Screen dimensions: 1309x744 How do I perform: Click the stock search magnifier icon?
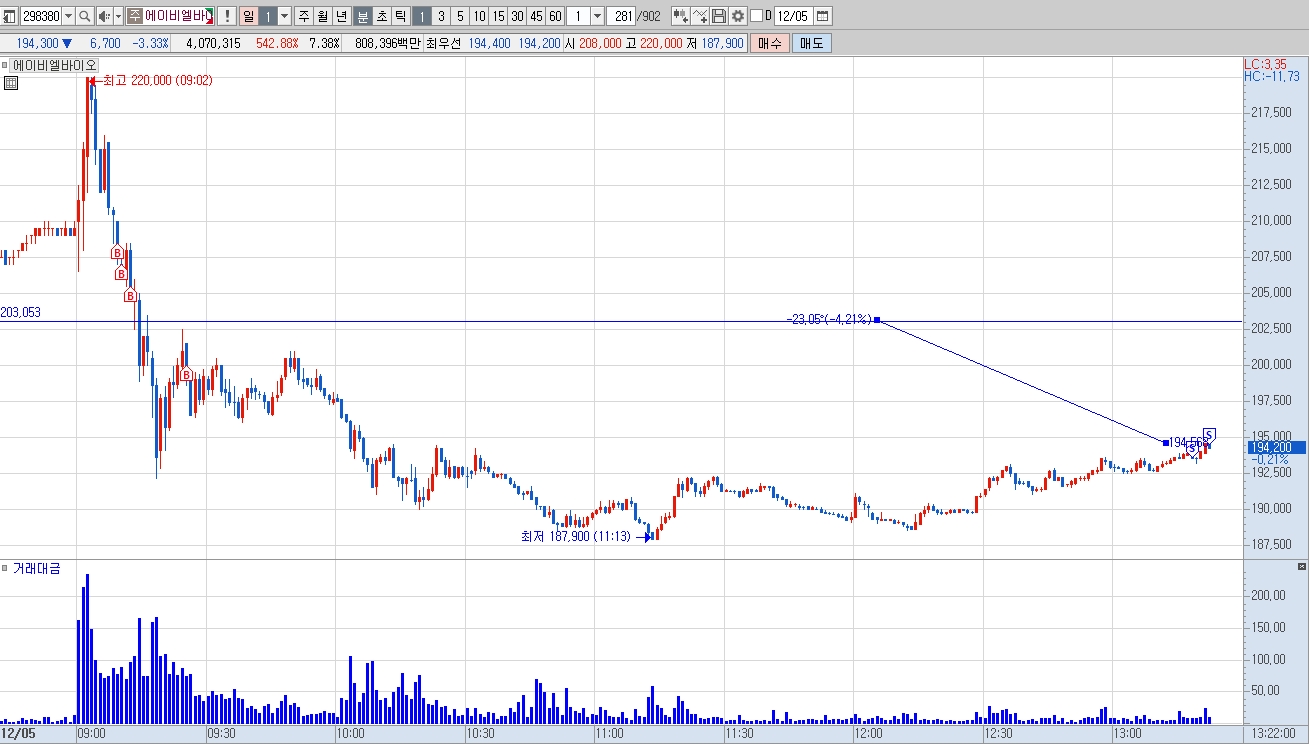pos(85,16)
